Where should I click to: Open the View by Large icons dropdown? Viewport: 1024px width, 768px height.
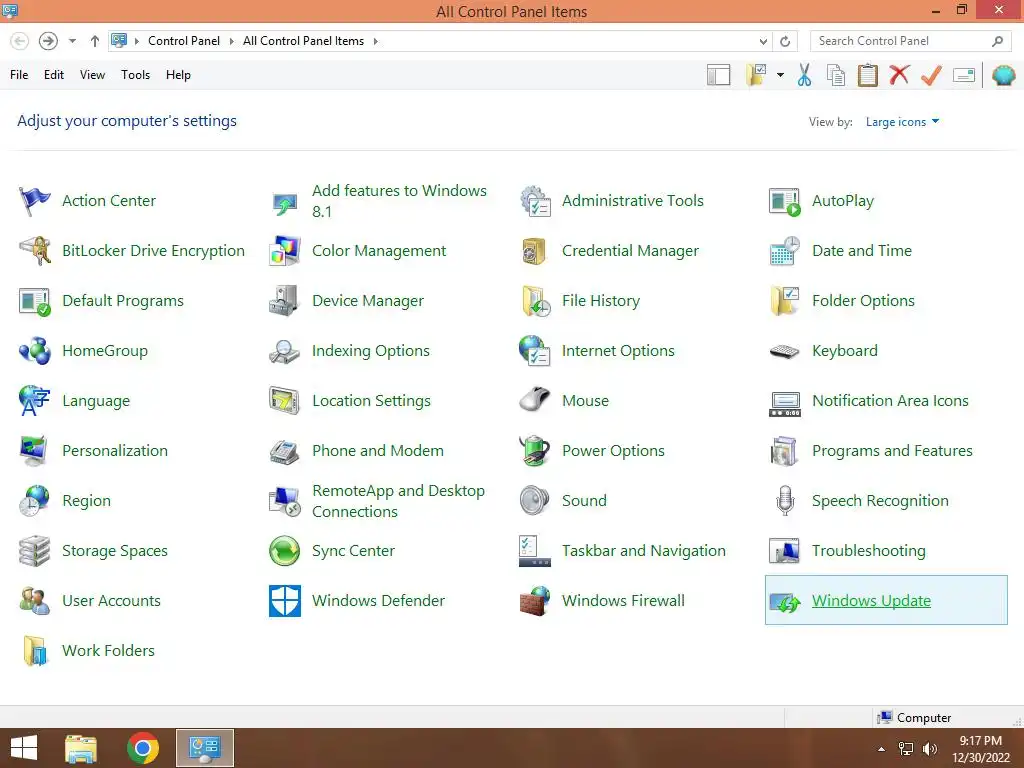pos(902,121)
